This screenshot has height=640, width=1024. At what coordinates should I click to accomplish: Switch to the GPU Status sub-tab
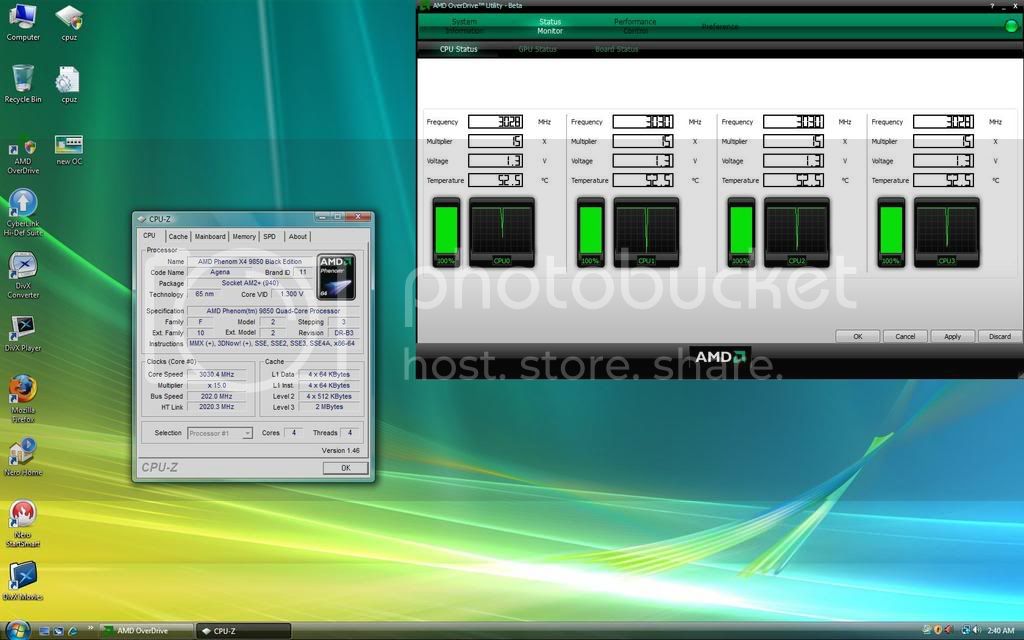point(537,49)
